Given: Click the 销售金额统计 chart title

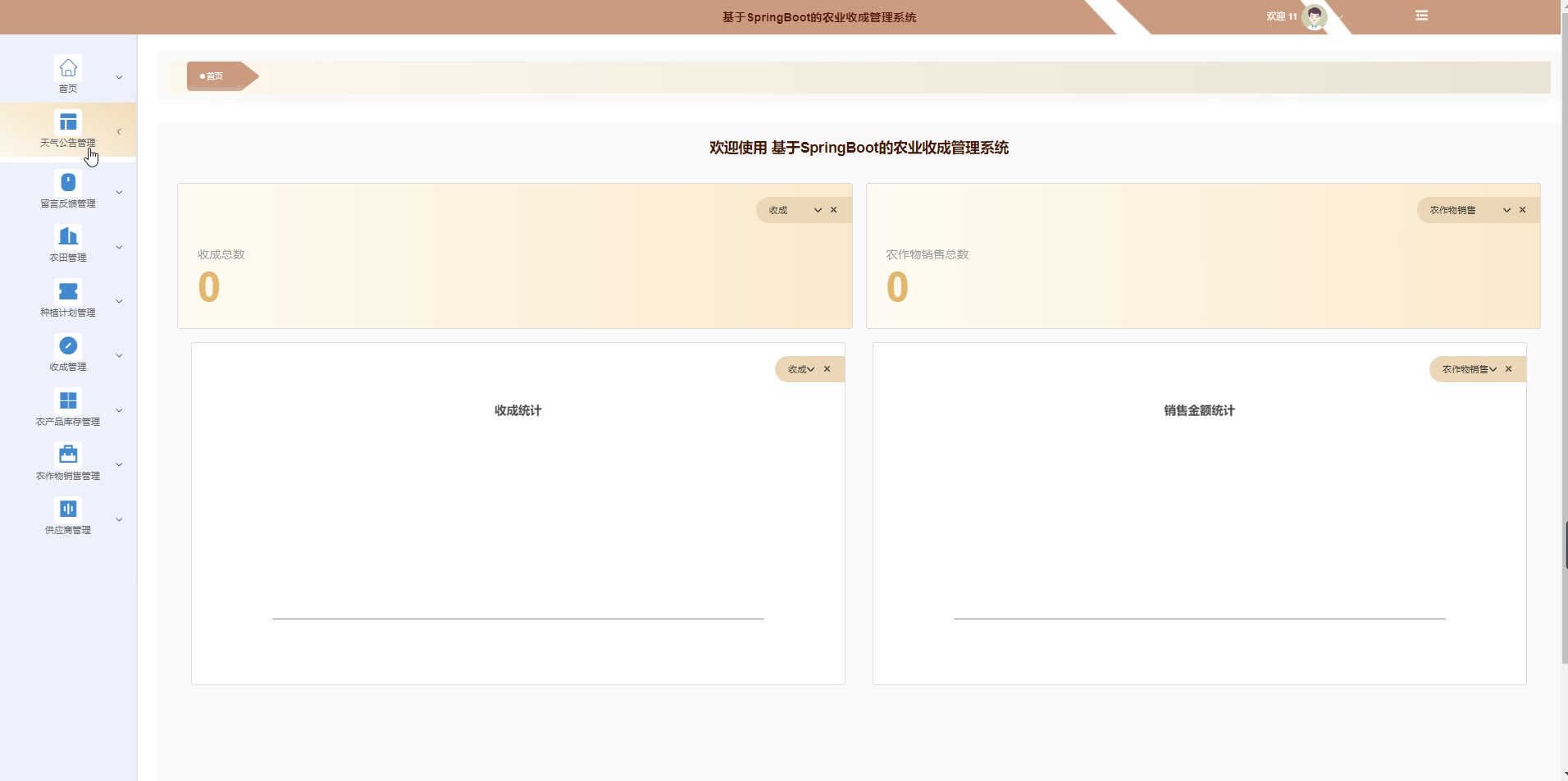Looking at the screenshot, I should [1200, 410].
